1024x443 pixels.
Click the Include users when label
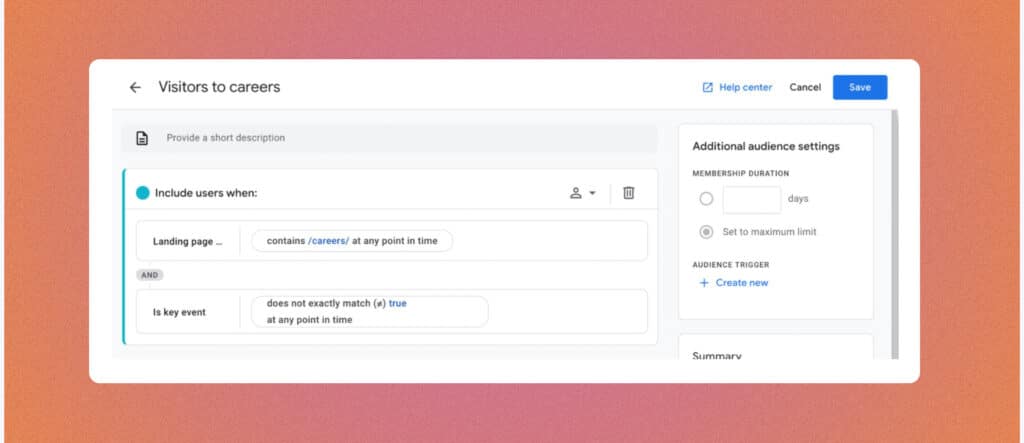(x=206, y=193)
